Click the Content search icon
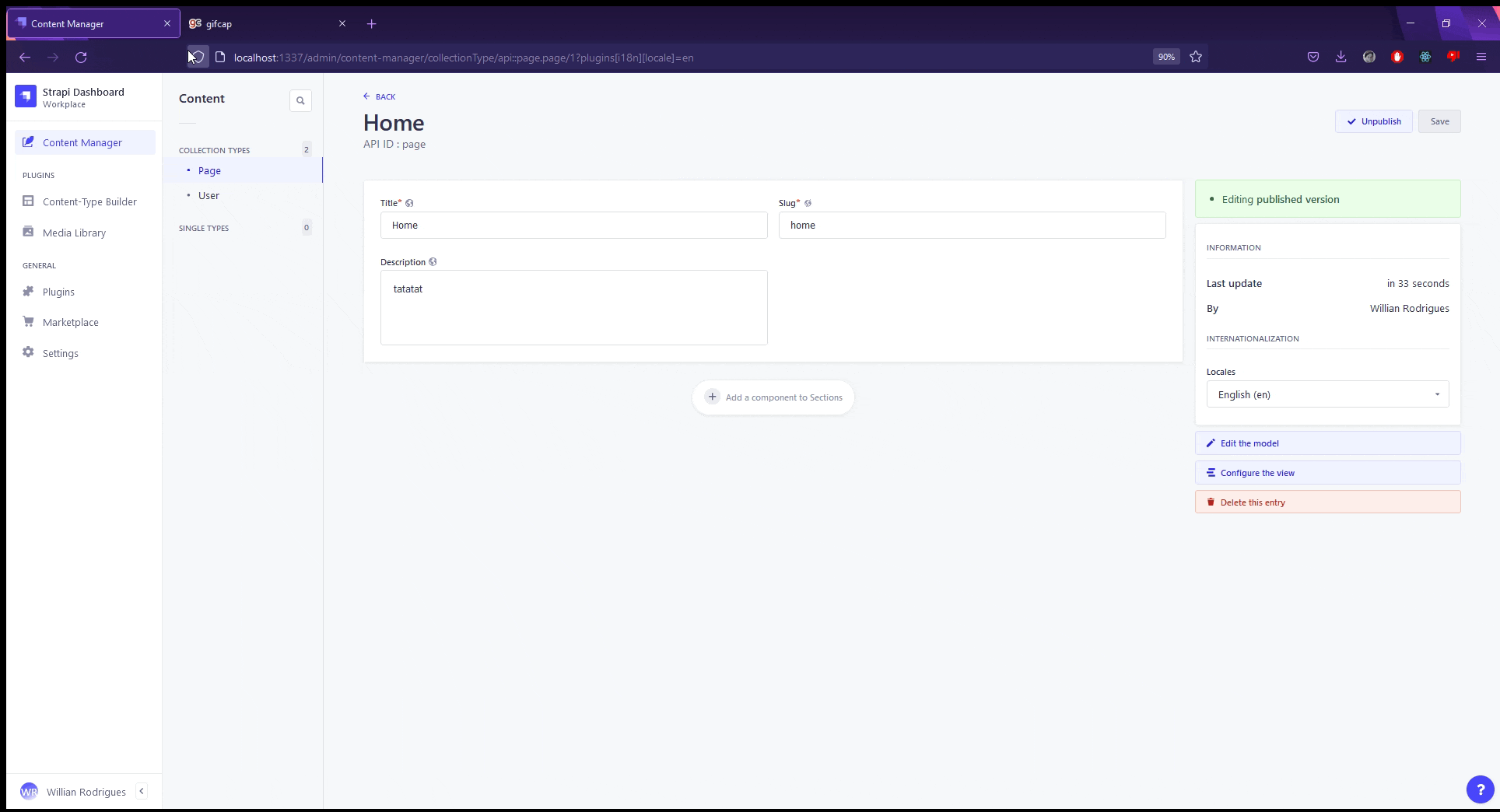 (x=300, y=100)
